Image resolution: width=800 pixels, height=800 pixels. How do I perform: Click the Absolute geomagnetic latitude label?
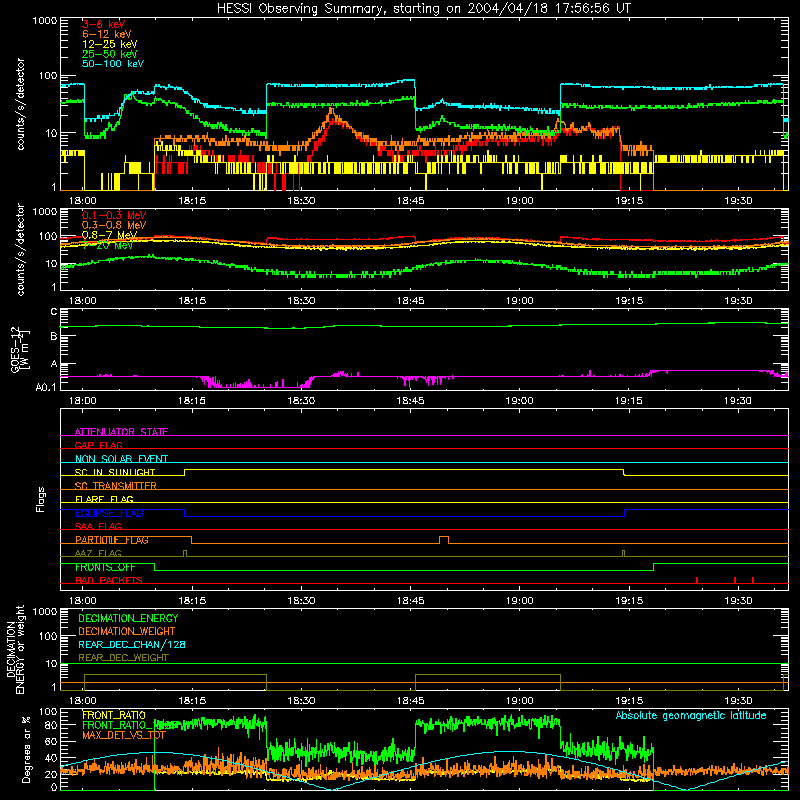tap(691, 715)
